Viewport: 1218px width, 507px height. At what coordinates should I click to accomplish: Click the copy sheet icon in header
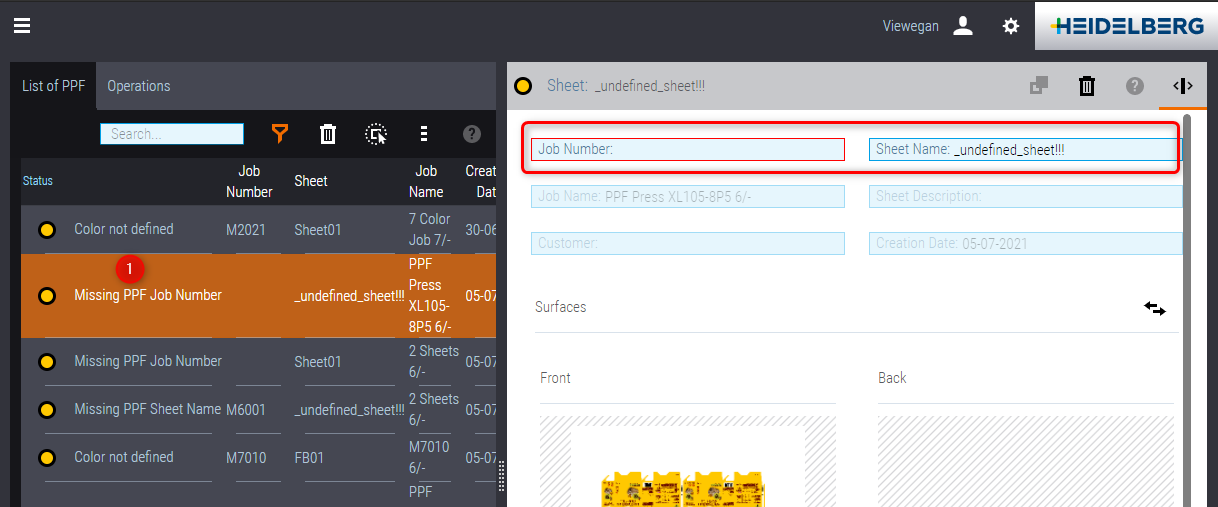(1039, 86)
